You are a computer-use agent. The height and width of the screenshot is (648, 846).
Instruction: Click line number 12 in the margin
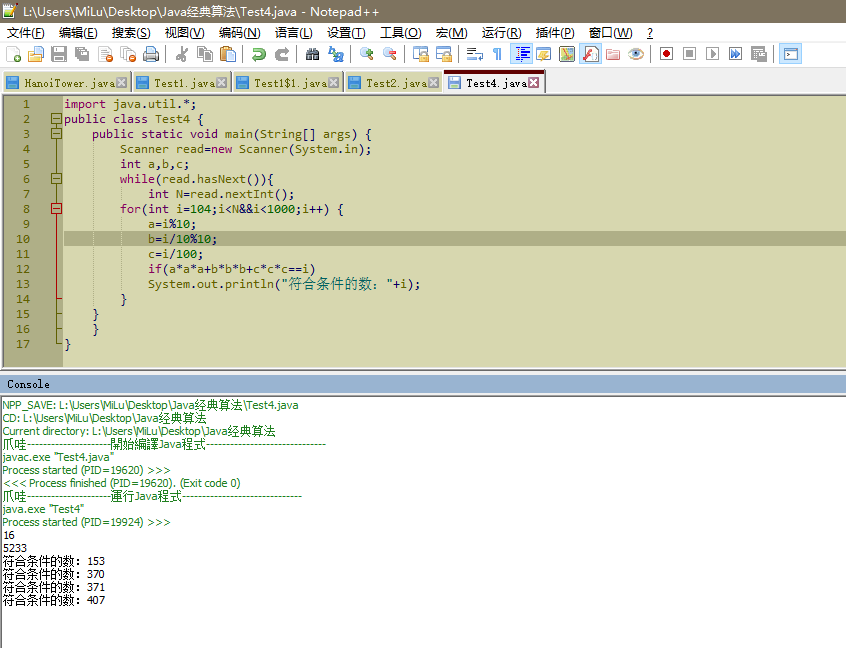tap(23, 269)
